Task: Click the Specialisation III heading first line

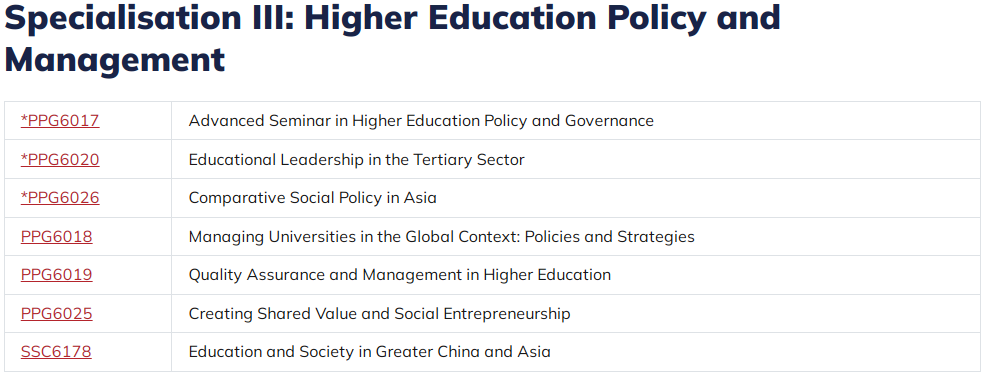Action: (393, 17)
